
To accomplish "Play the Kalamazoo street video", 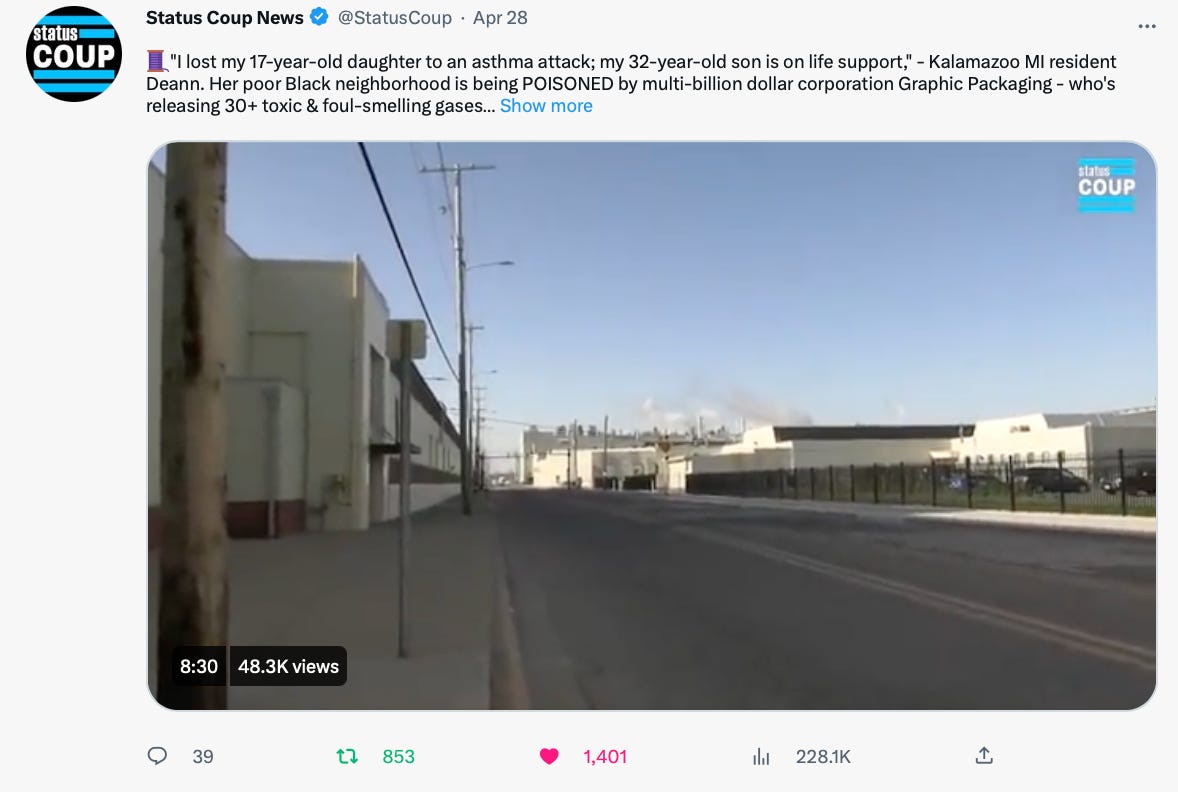I will pyautogui.click(x=651, y=425).
